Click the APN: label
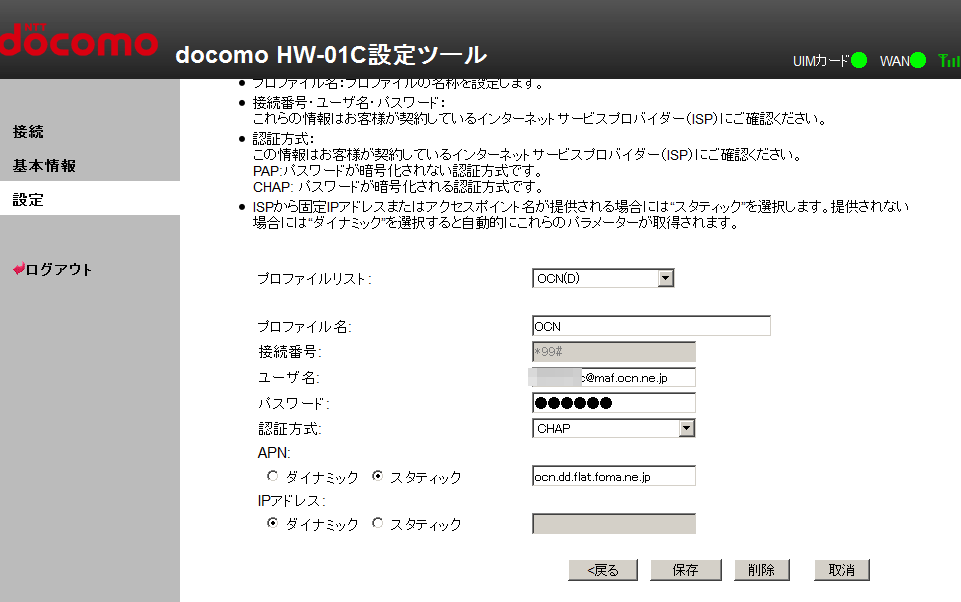 [x=274, y=452]
